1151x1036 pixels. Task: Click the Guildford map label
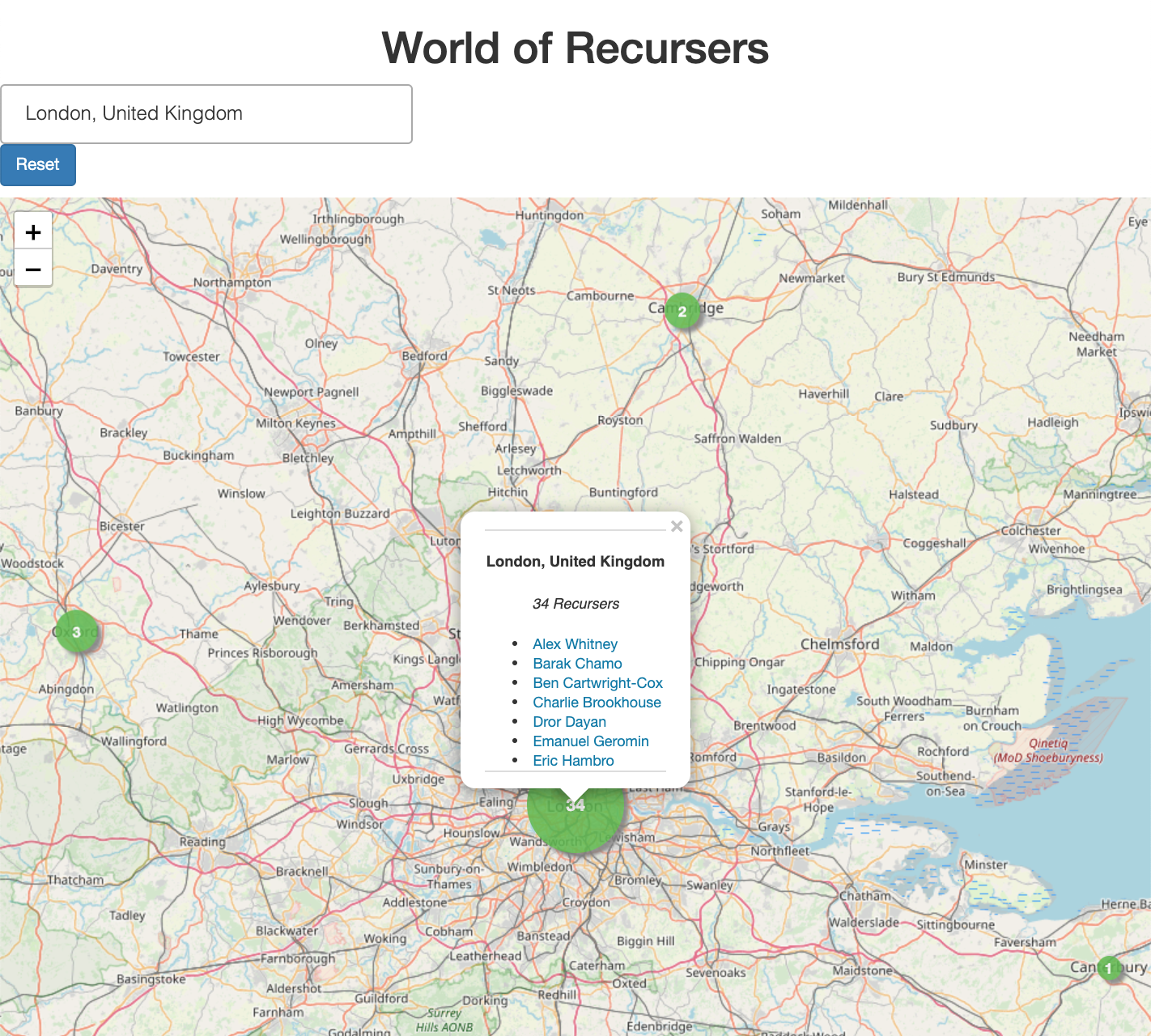(x=381, y=999)
